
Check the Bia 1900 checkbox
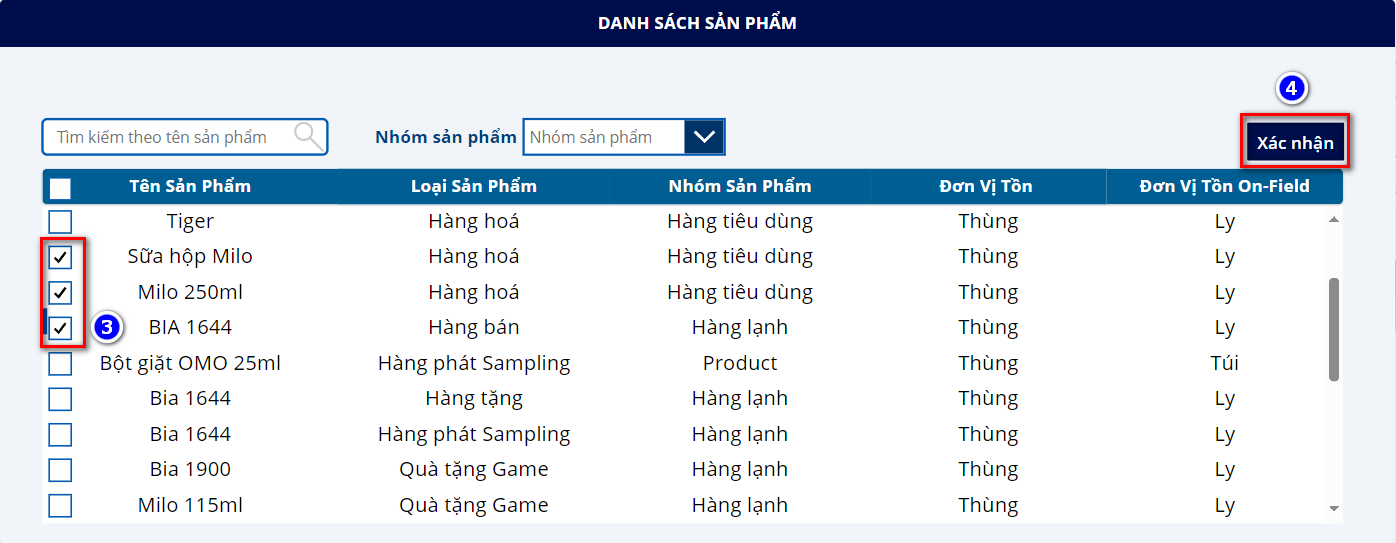click(60, 470)
